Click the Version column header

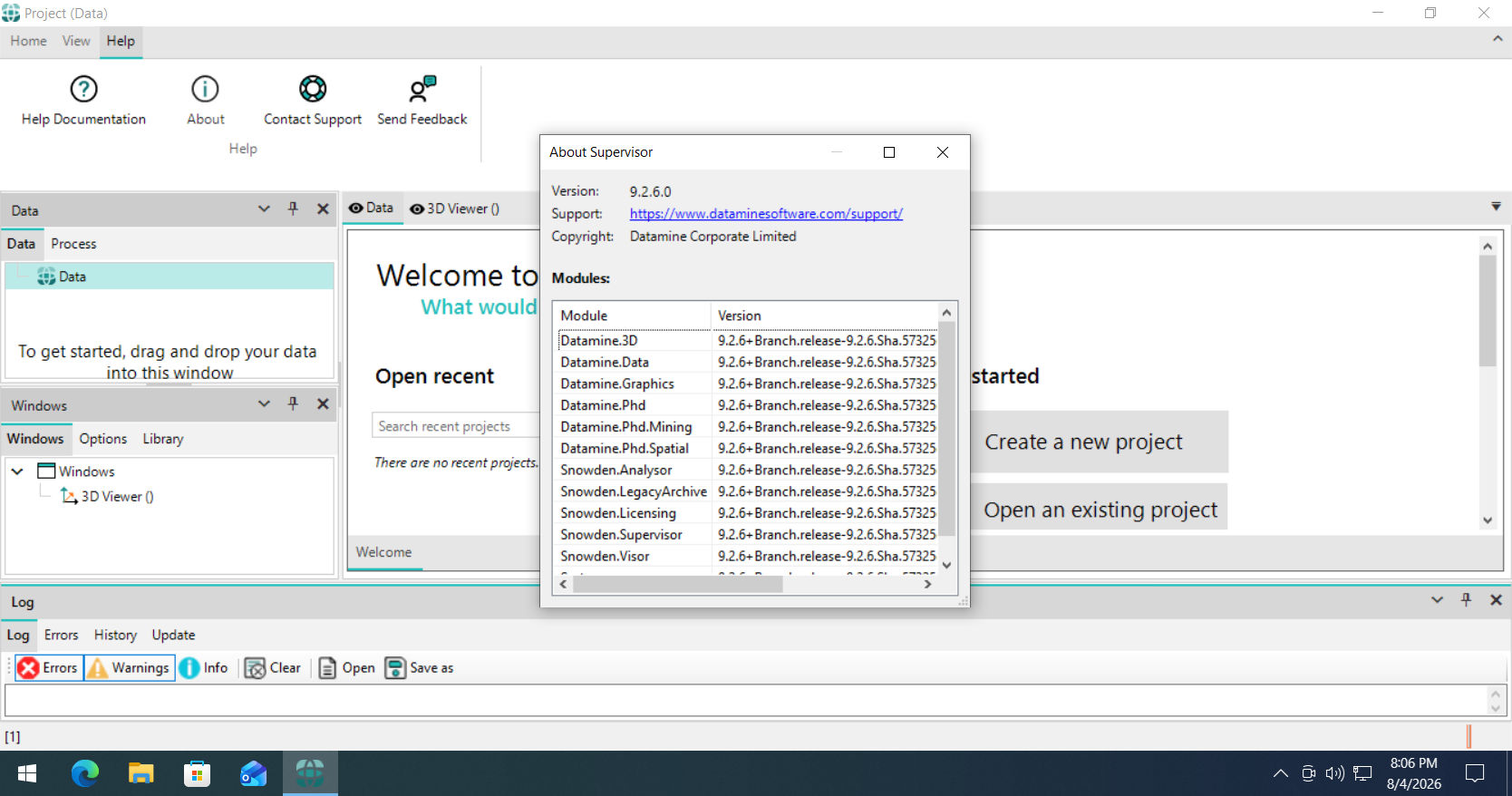tap(824, 315)
